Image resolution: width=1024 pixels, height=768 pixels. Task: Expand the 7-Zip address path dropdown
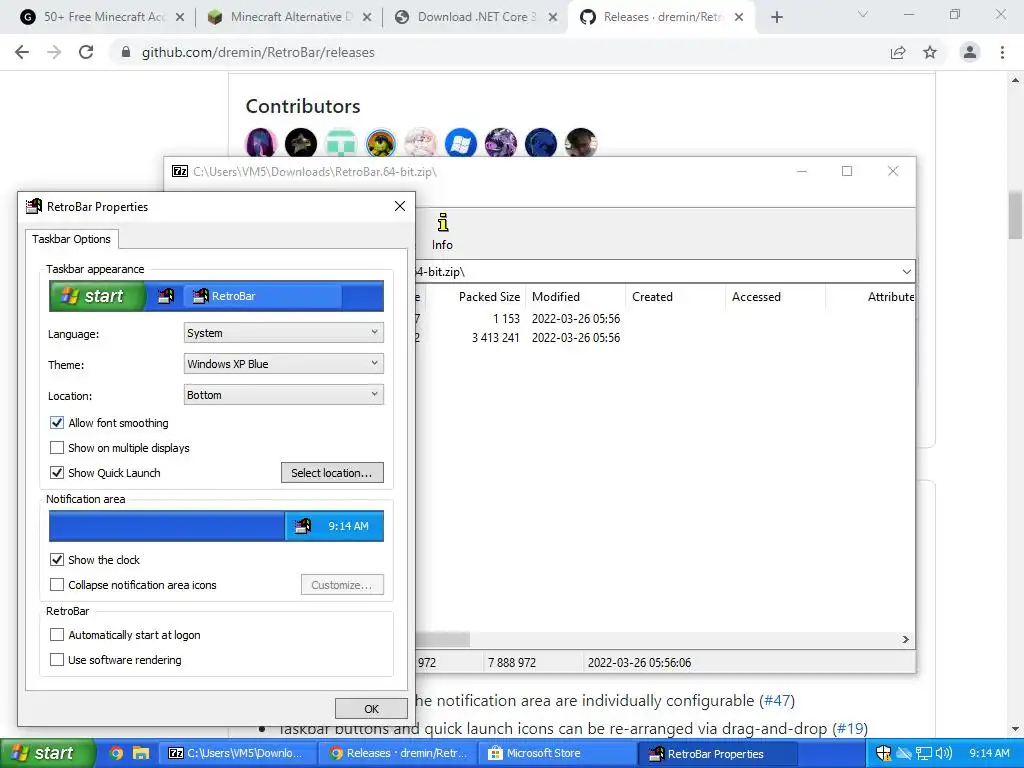pos(906,272)
